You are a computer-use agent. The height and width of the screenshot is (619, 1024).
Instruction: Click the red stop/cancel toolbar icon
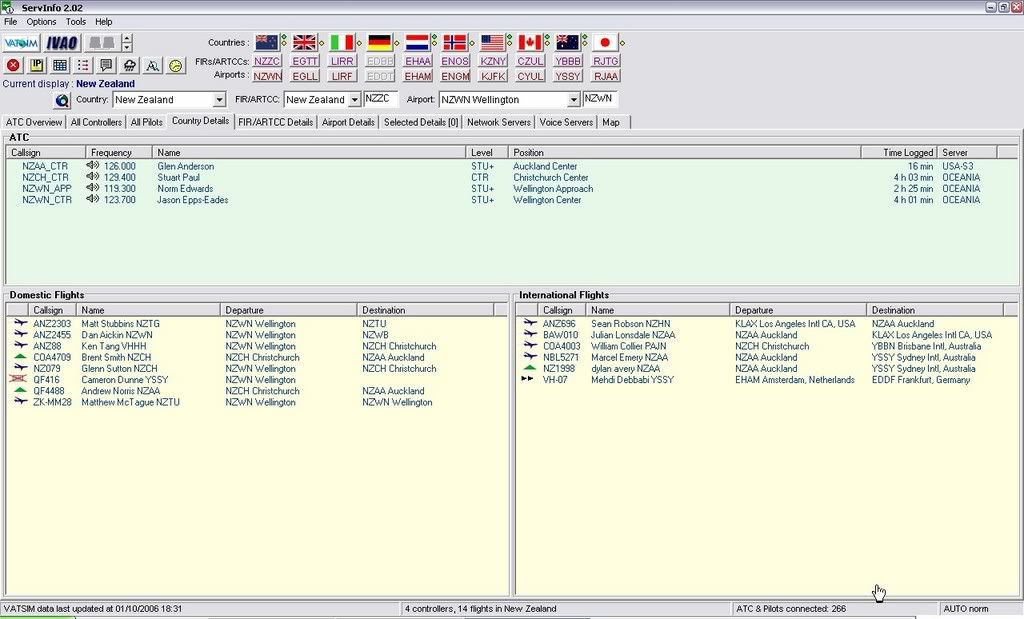pos(13,65)
